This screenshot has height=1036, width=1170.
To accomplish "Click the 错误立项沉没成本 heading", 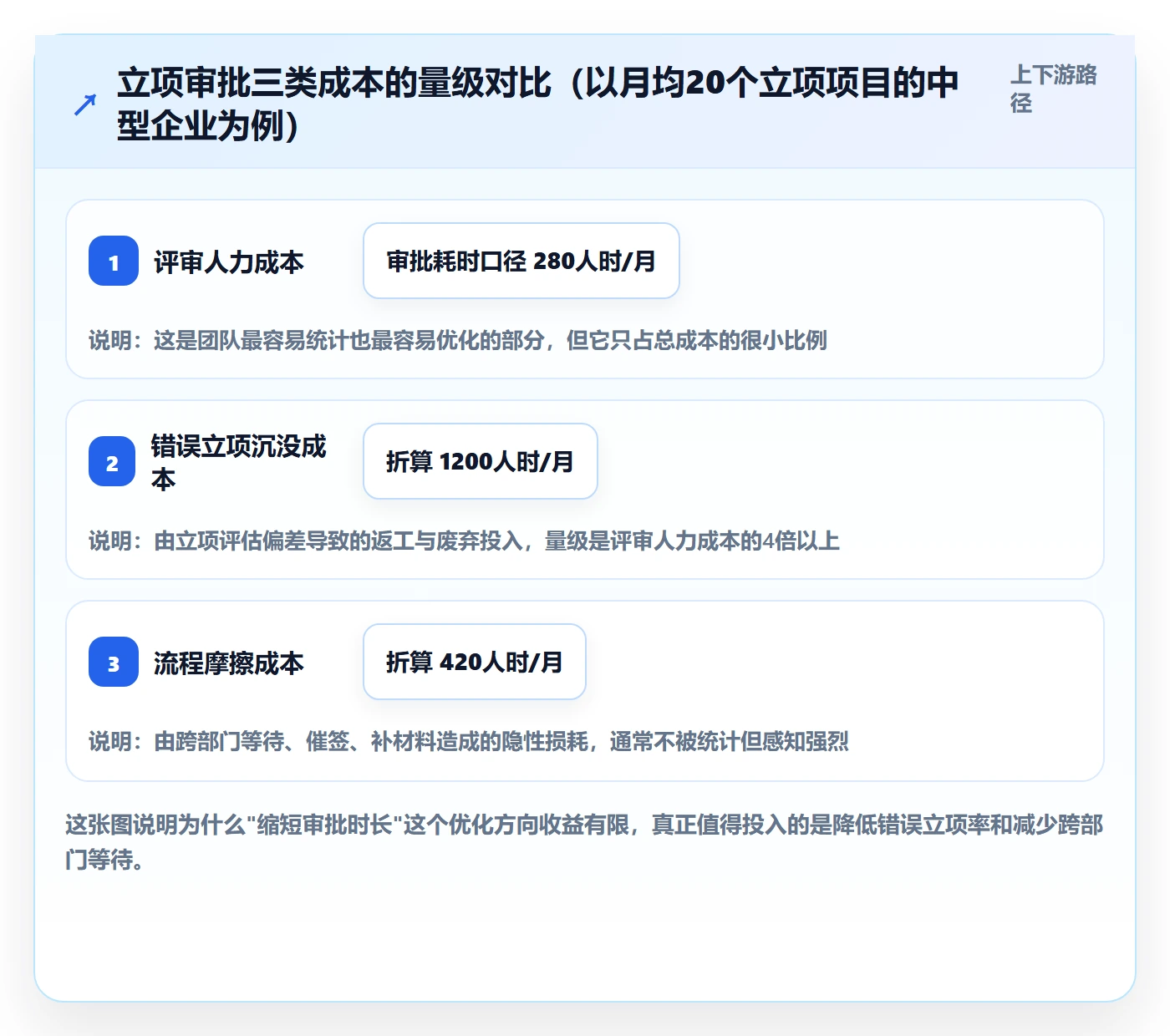I will [238, 462].
